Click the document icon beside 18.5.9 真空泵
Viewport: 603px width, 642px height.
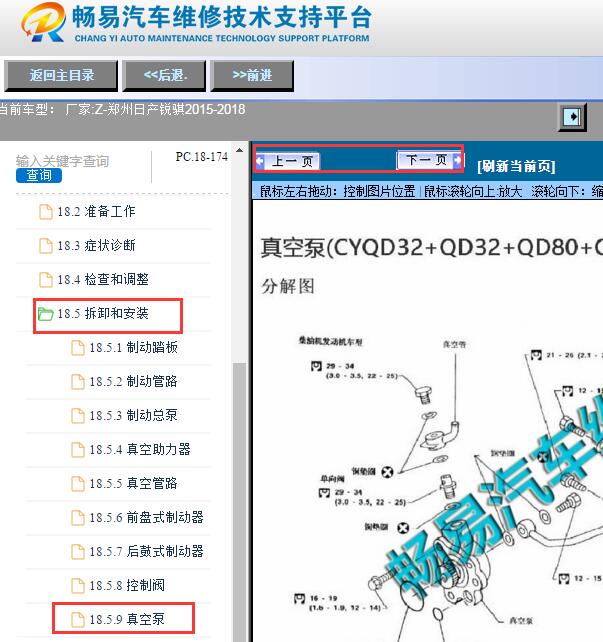coord(78,619)
